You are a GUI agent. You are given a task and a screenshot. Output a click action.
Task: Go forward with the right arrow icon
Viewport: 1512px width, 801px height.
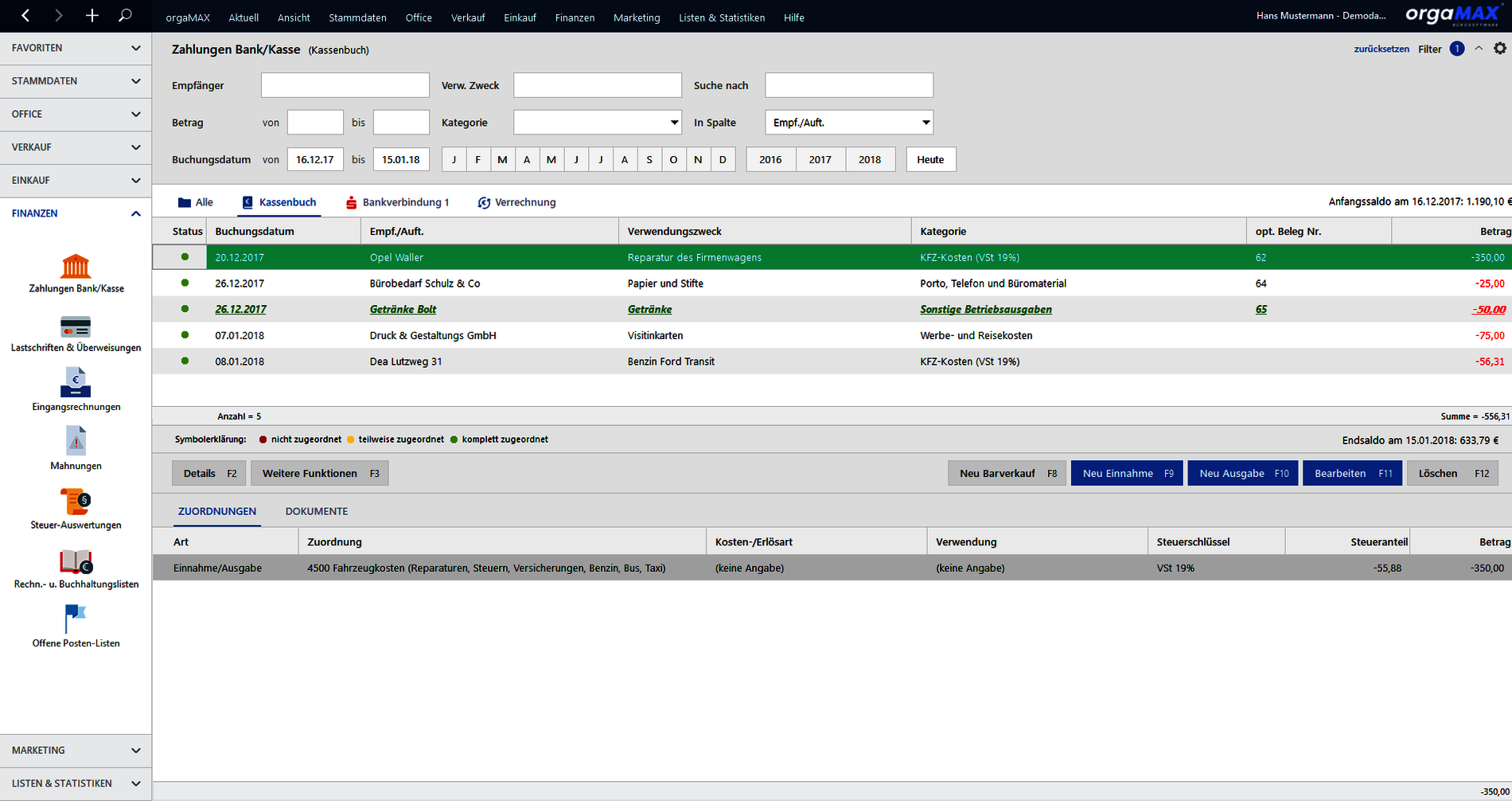tap(59, 16)
